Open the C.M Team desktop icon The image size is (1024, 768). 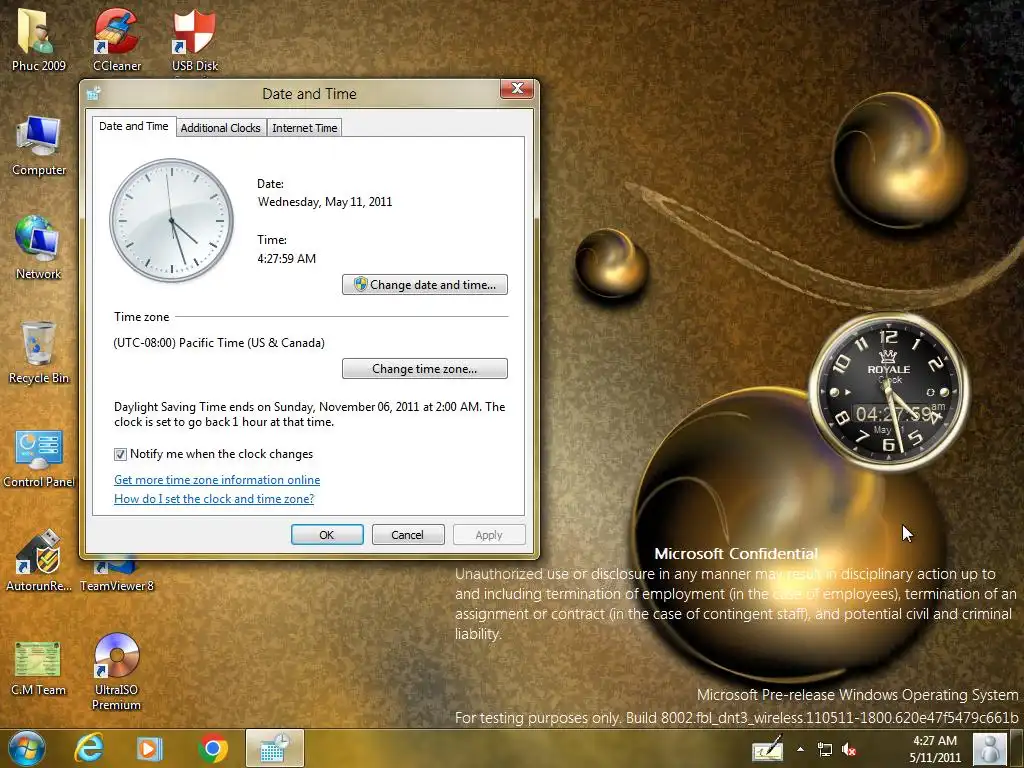39,666
